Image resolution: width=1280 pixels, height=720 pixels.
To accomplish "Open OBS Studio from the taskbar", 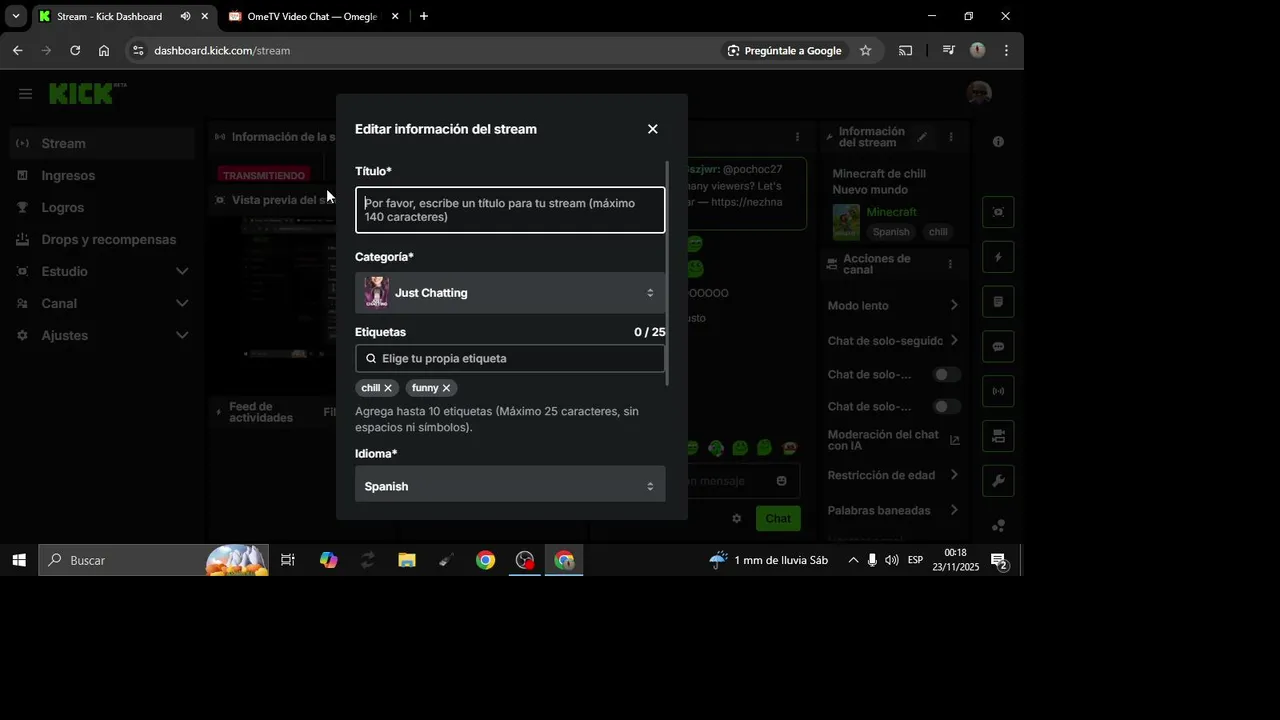I will click(525, 560).
